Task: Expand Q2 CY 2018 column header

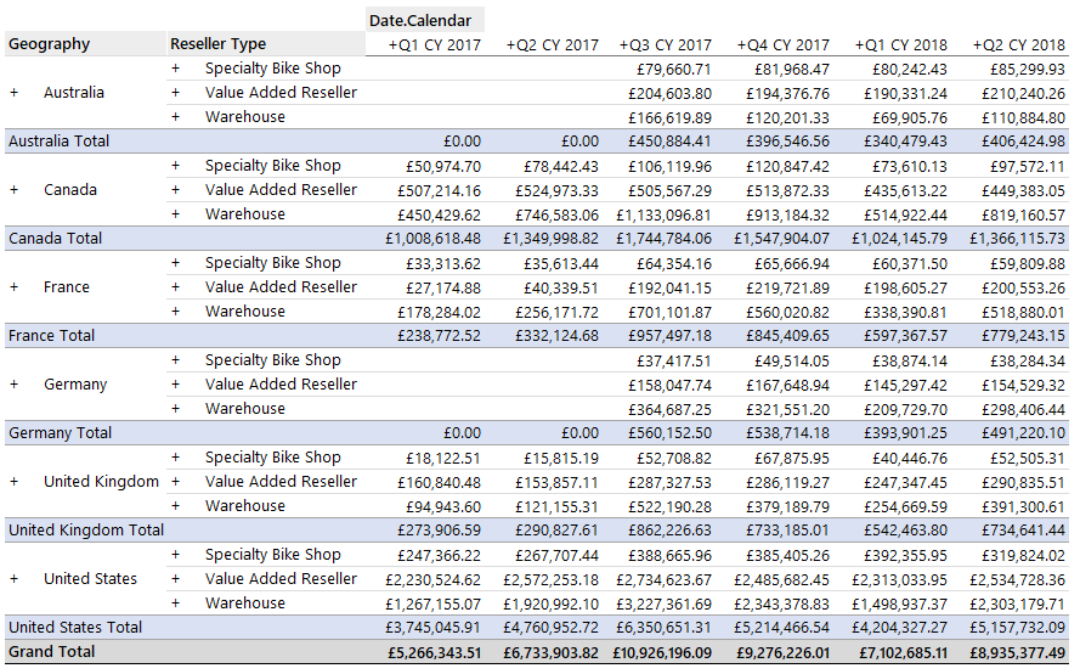Action: pyautogui.click(x=977, y=45)
